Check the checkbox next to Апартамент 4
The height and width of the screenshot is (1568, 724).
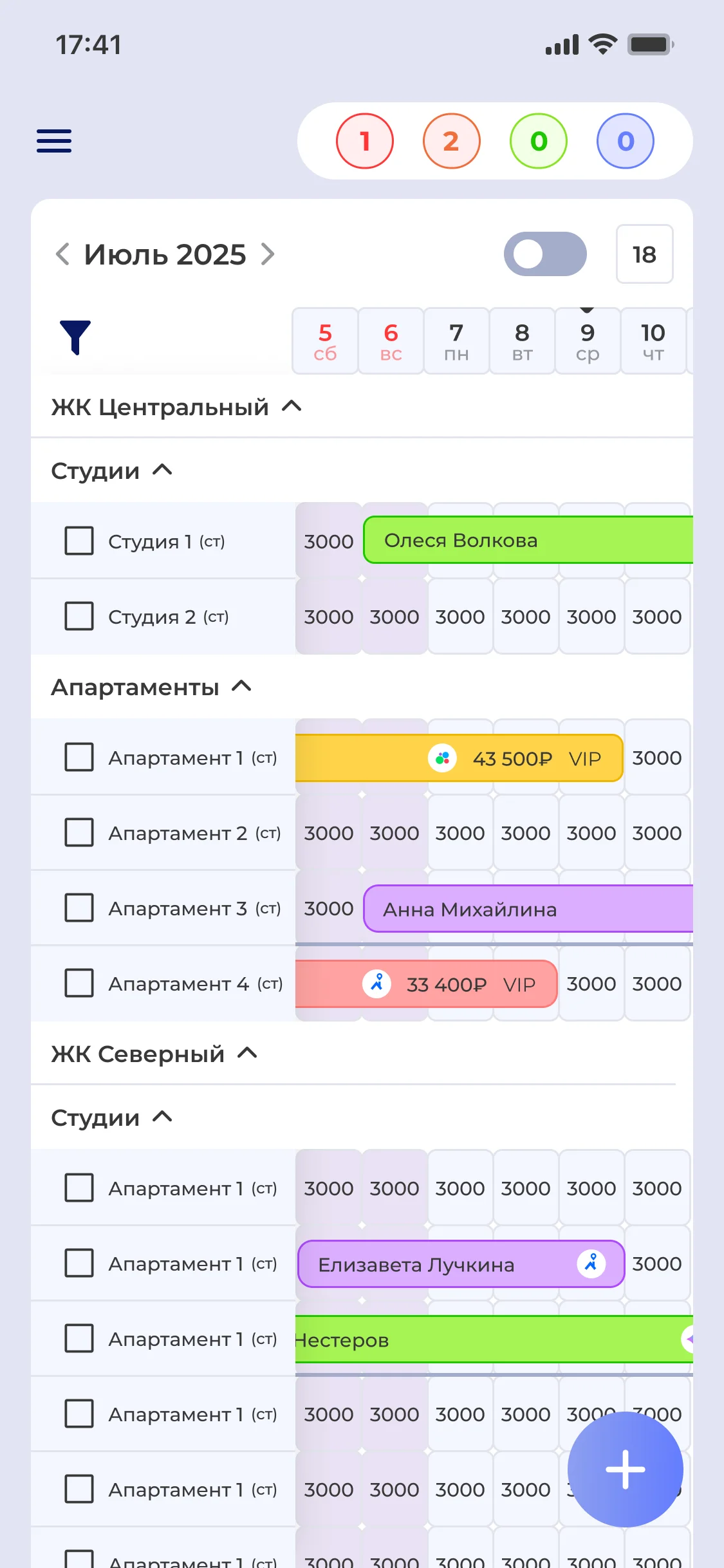pyautogui.click(x=79, y=984)
